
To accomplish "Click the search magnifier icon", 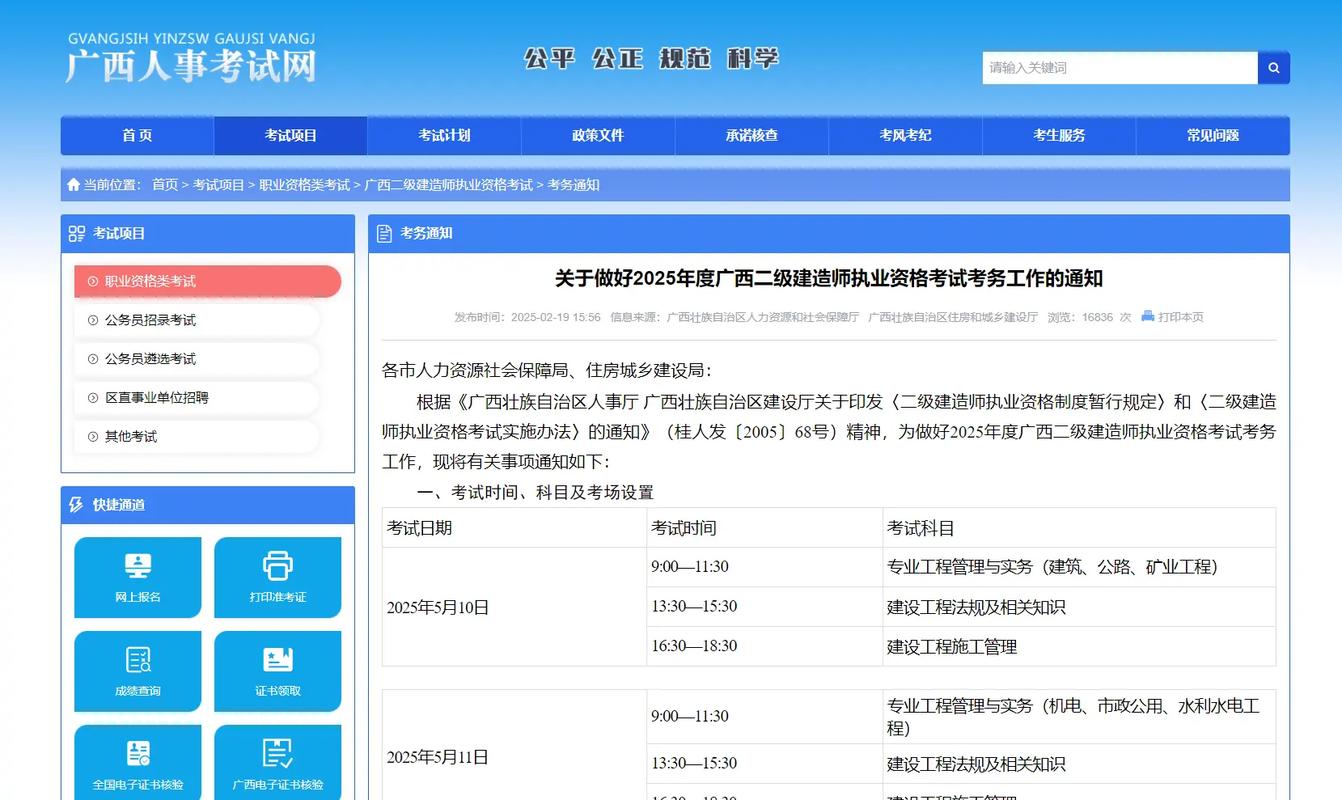I will (1273, 67).
